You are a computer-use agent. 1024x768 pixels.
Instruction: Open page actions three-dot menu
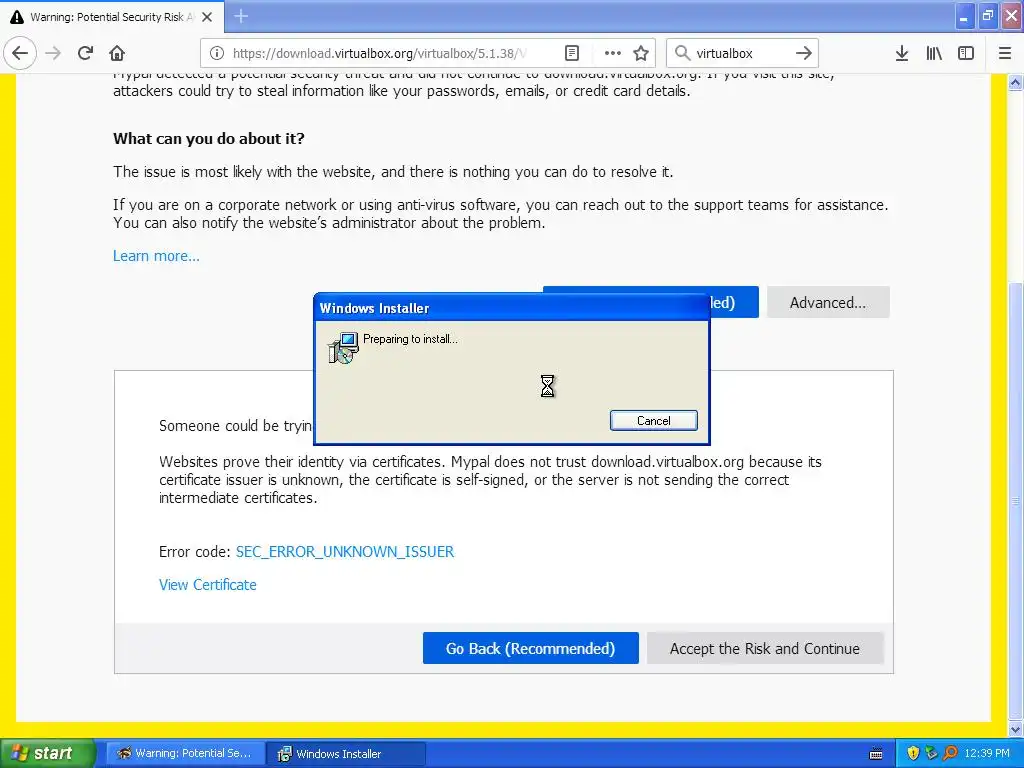612,53
